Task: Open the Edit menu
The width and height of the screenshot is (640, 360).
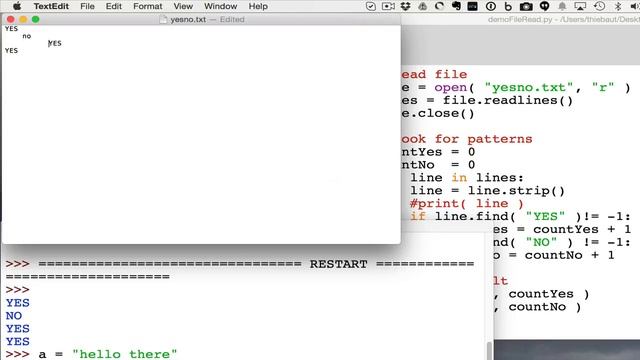Action: point(113,6)
